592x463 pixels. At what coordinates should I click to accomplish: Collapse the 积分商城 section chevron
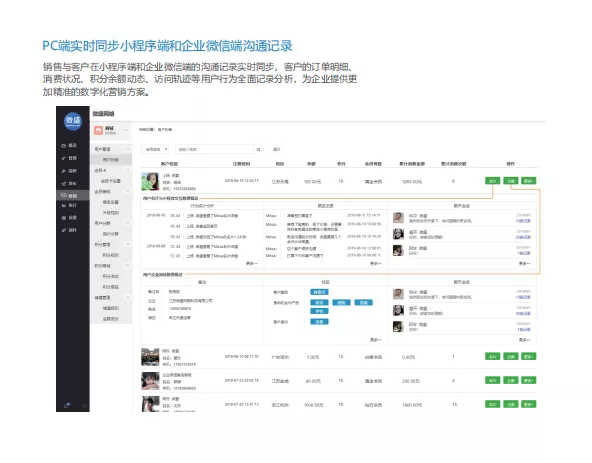pyautogui.click(x=128, y=266)
